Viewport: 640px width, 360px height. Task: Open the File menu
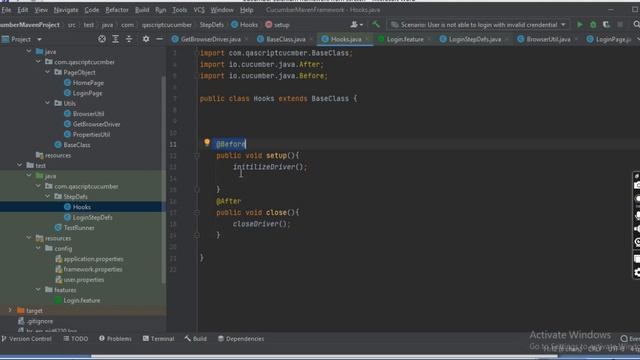click(6, 10)
